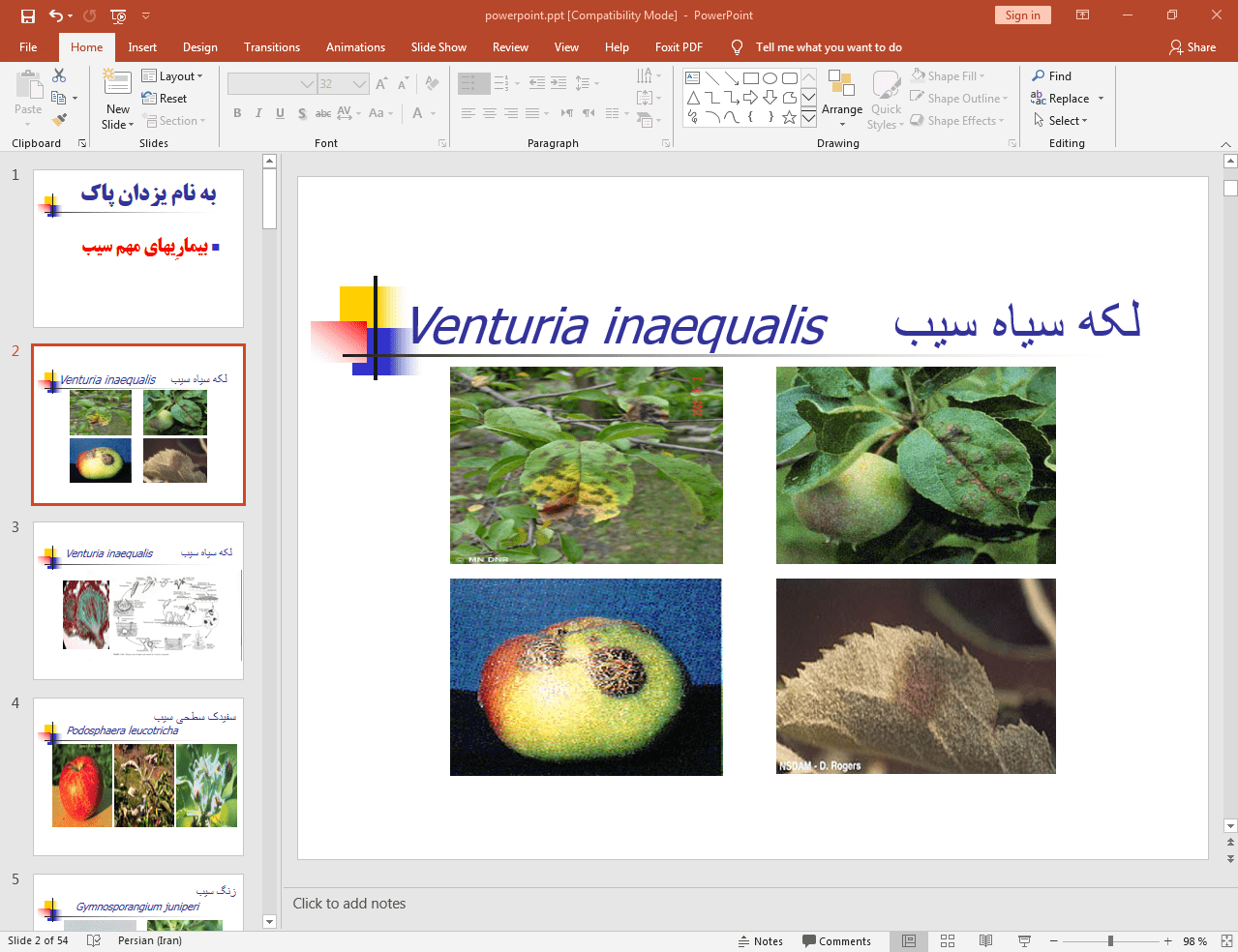Click the Undo arrow icon
The image size is (1238, 952).
coord(56,15)
